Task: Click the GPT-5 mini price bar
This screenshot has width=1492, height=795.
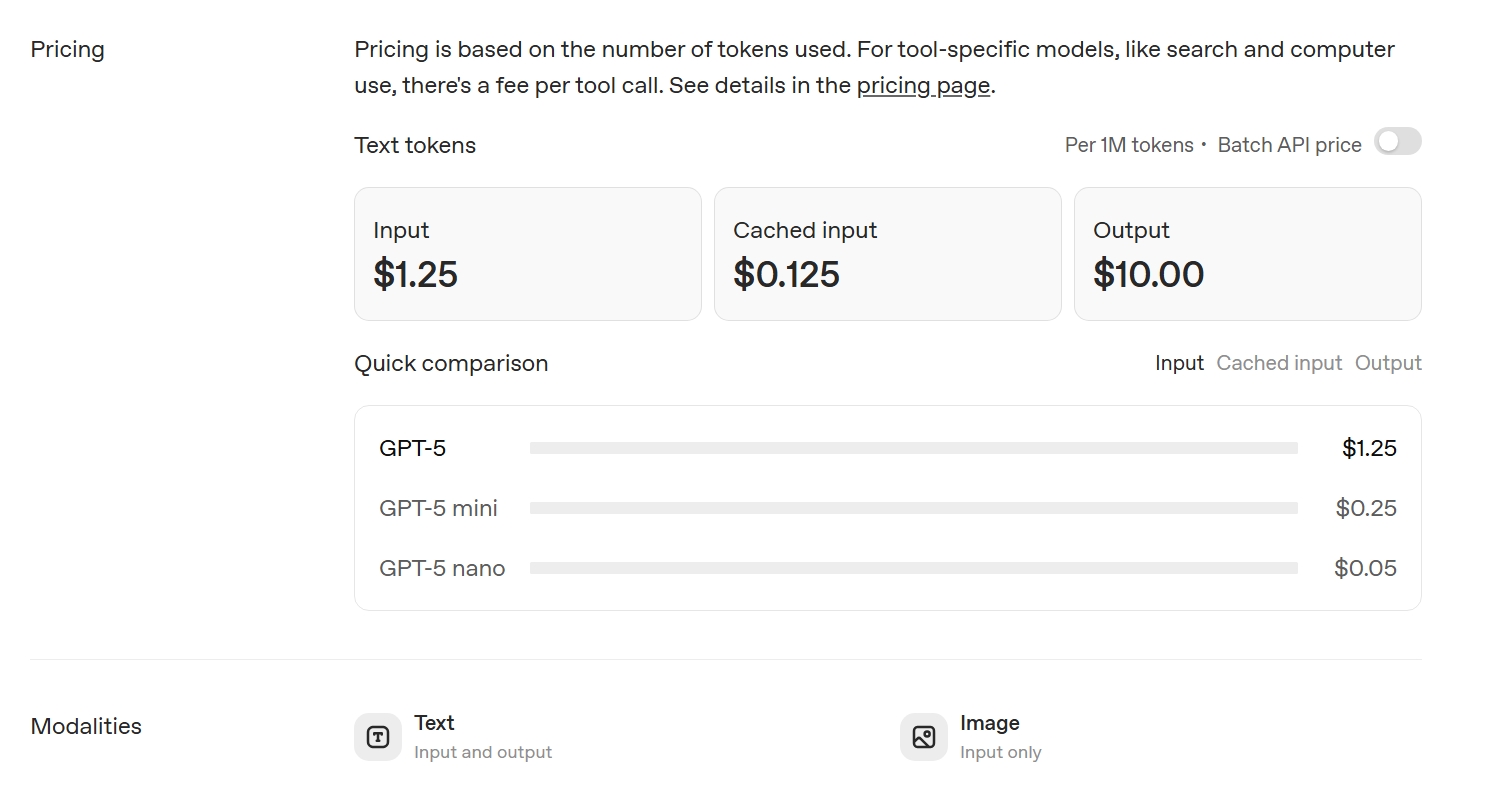Action: (x=913, y=508)
